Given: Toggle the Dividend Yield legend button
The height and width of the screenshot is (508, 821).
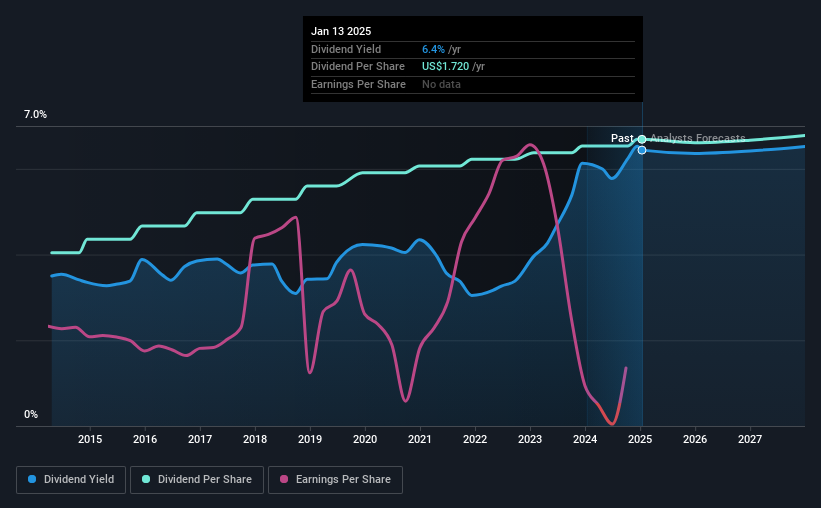Looking at the screenshot, I should point(71,480).
